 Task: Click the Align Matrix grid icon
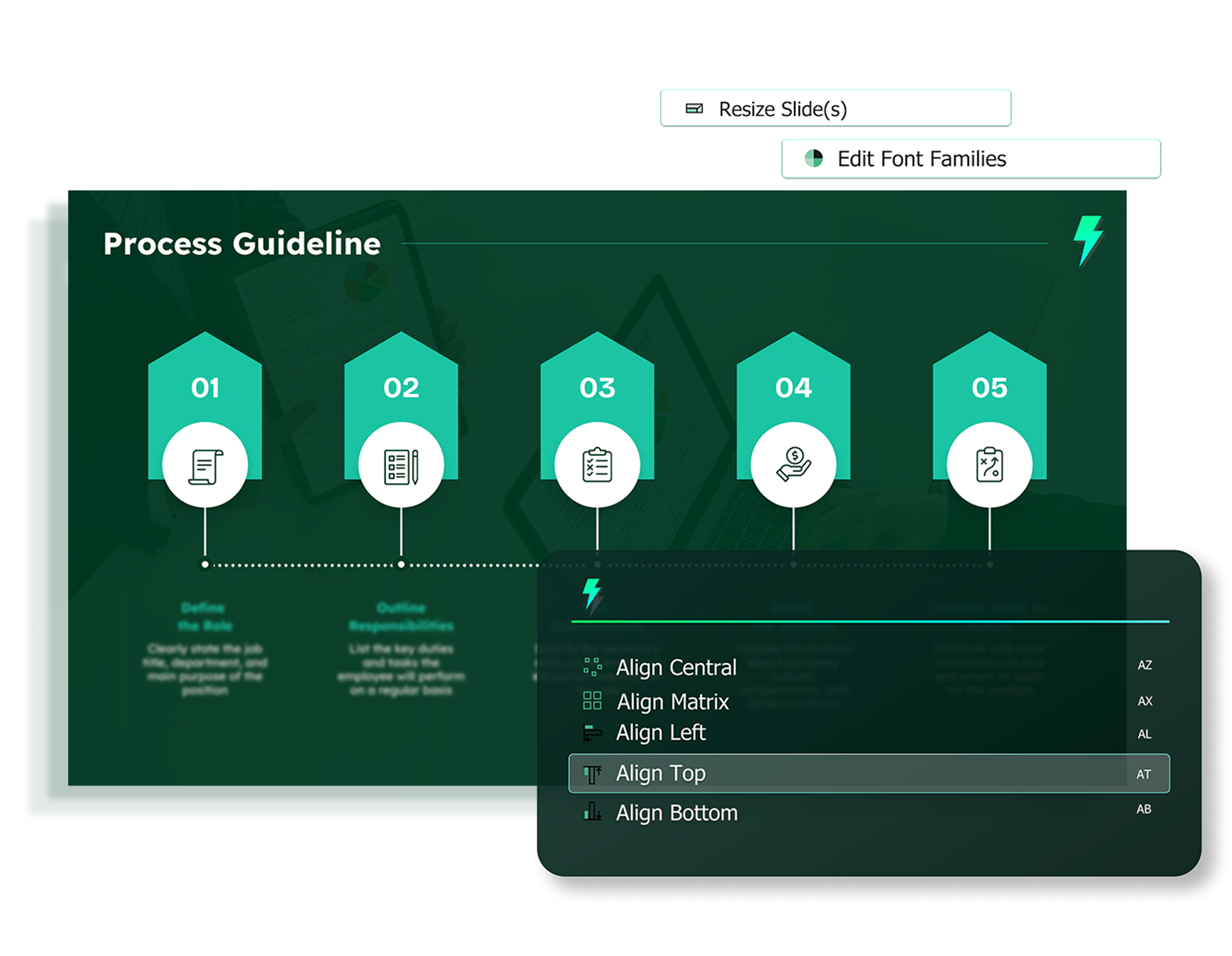click(592, 701)
